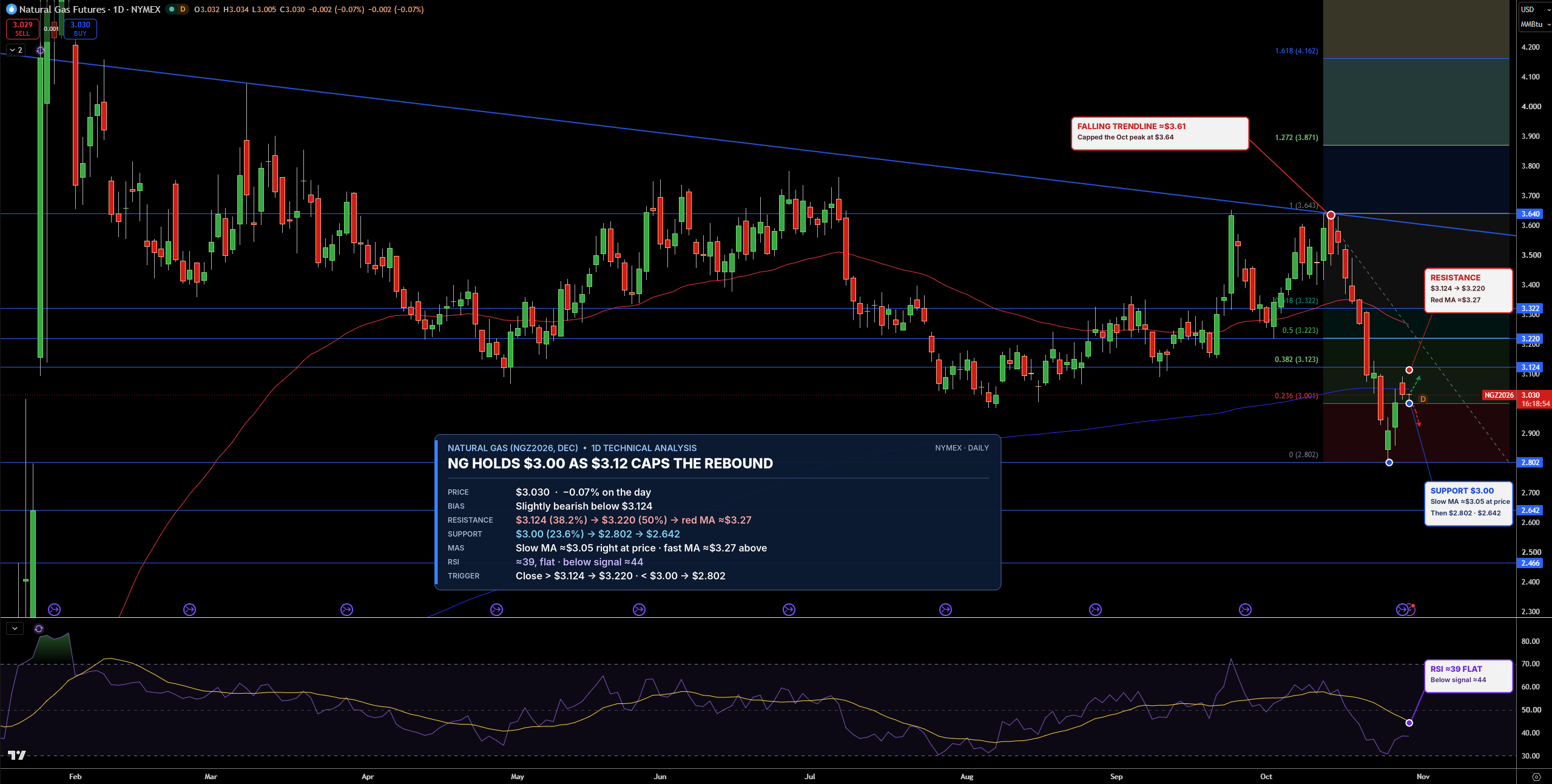Select the 3.322 price line label
1552x784 pixels.
pos(1530,309)
